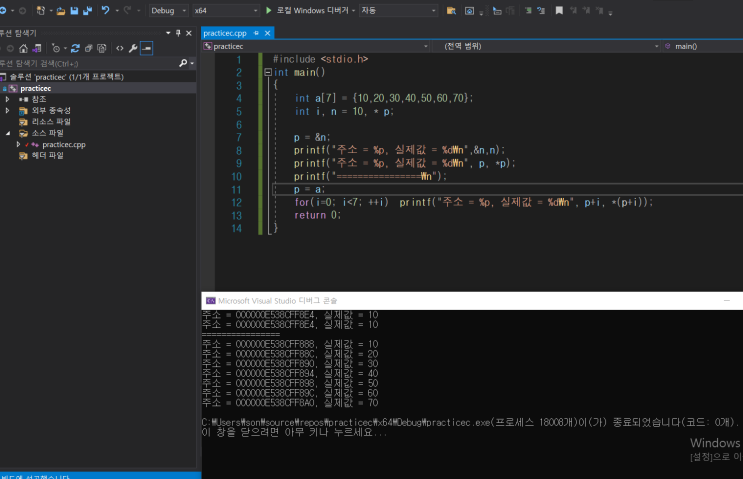Screen dimensions: 743x479
Task: Expand the 외부 종속성 node
Action: point(8,110)
